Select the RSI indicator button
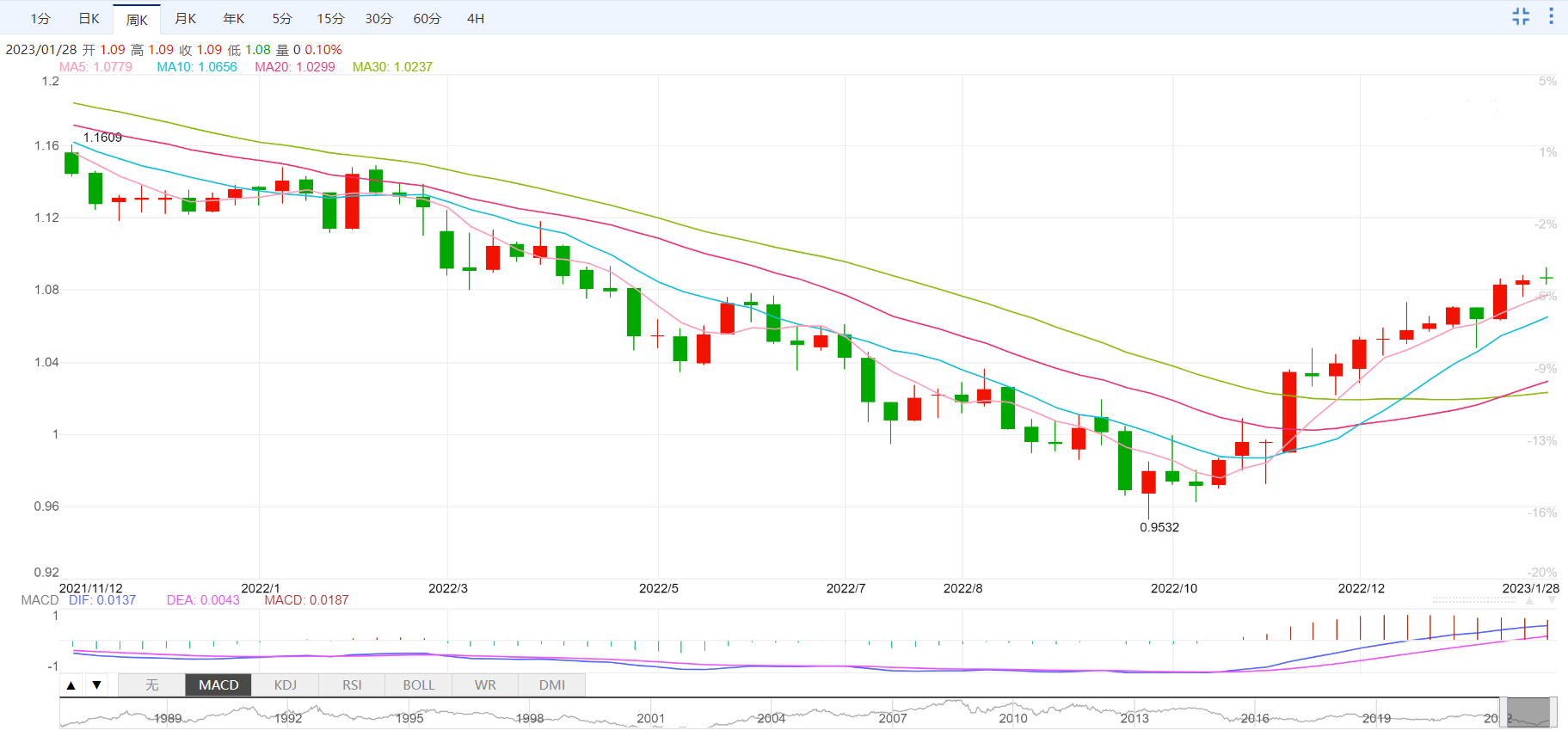This screenshot has height=755, width=1568. 352,685
